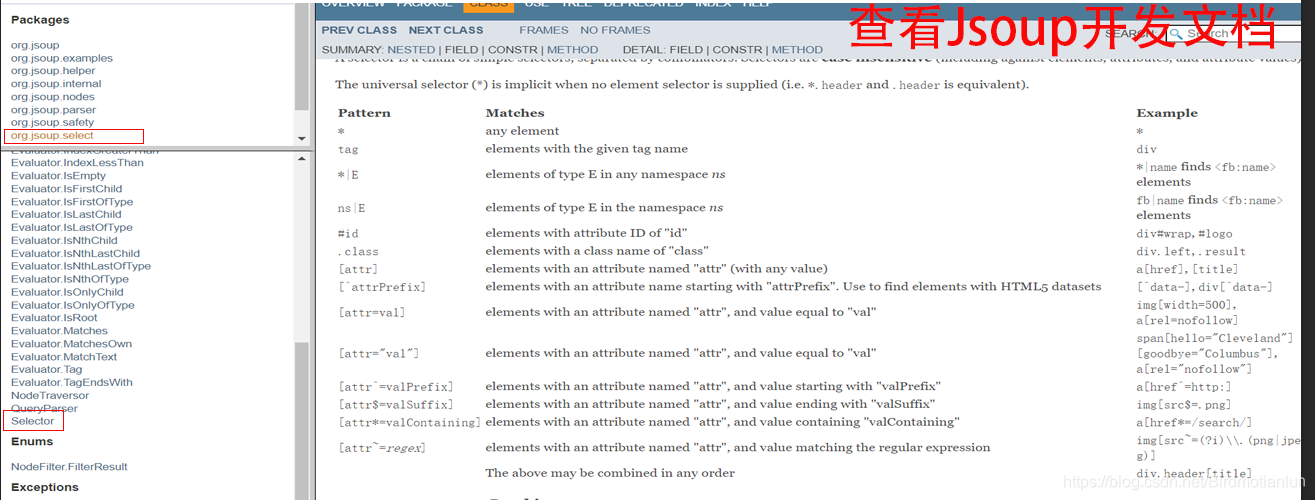This screenshot has width=1315, height=500.
Task: Click the 'Pattern' column header text
Action: pos(364,113)
